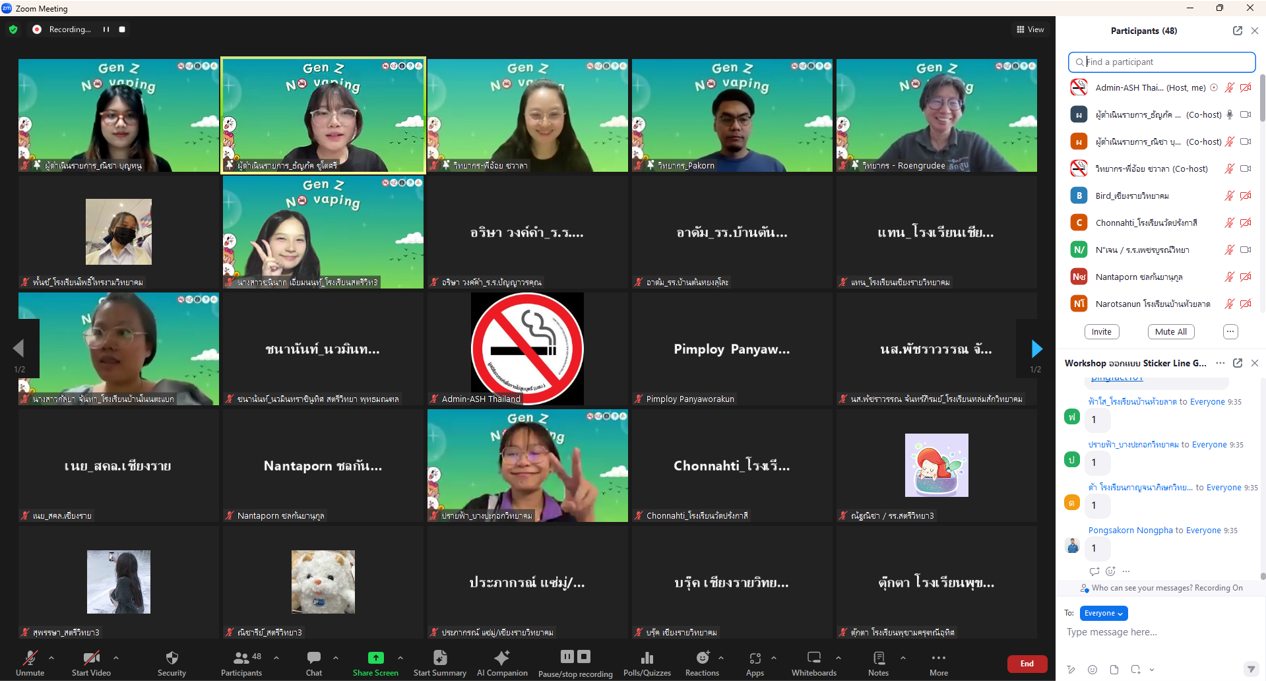Toggle the Chat panel from the toolbar
Viewport: 1266px width, 681px height.
(x=313, y=662)
